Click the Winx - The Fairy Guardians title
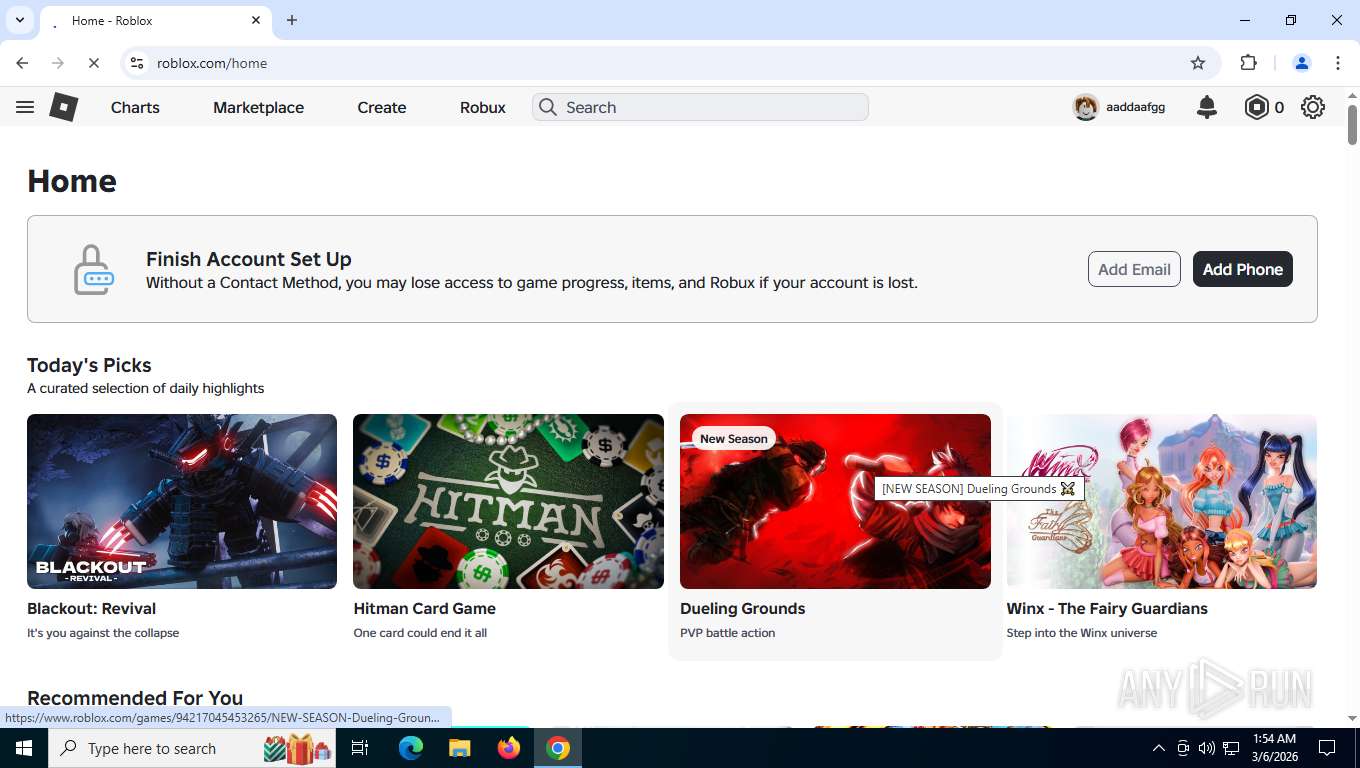1360x768 pixels. click(x=1107, y=608)
